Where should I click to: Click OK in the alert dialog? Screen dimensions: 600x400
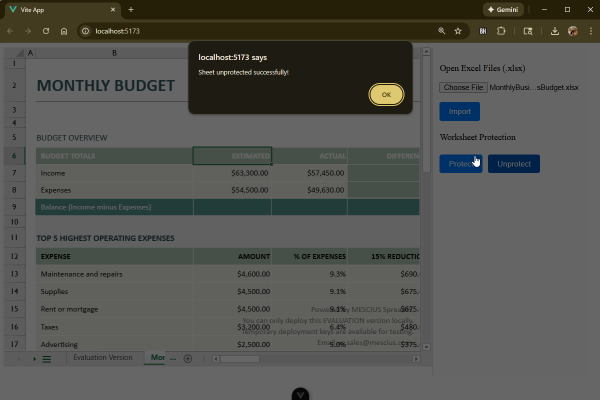386,94
